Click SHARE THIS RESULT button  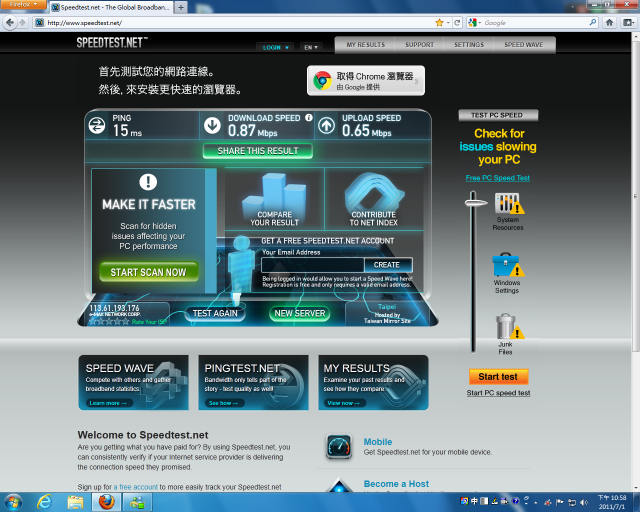[x=258, y=151]
